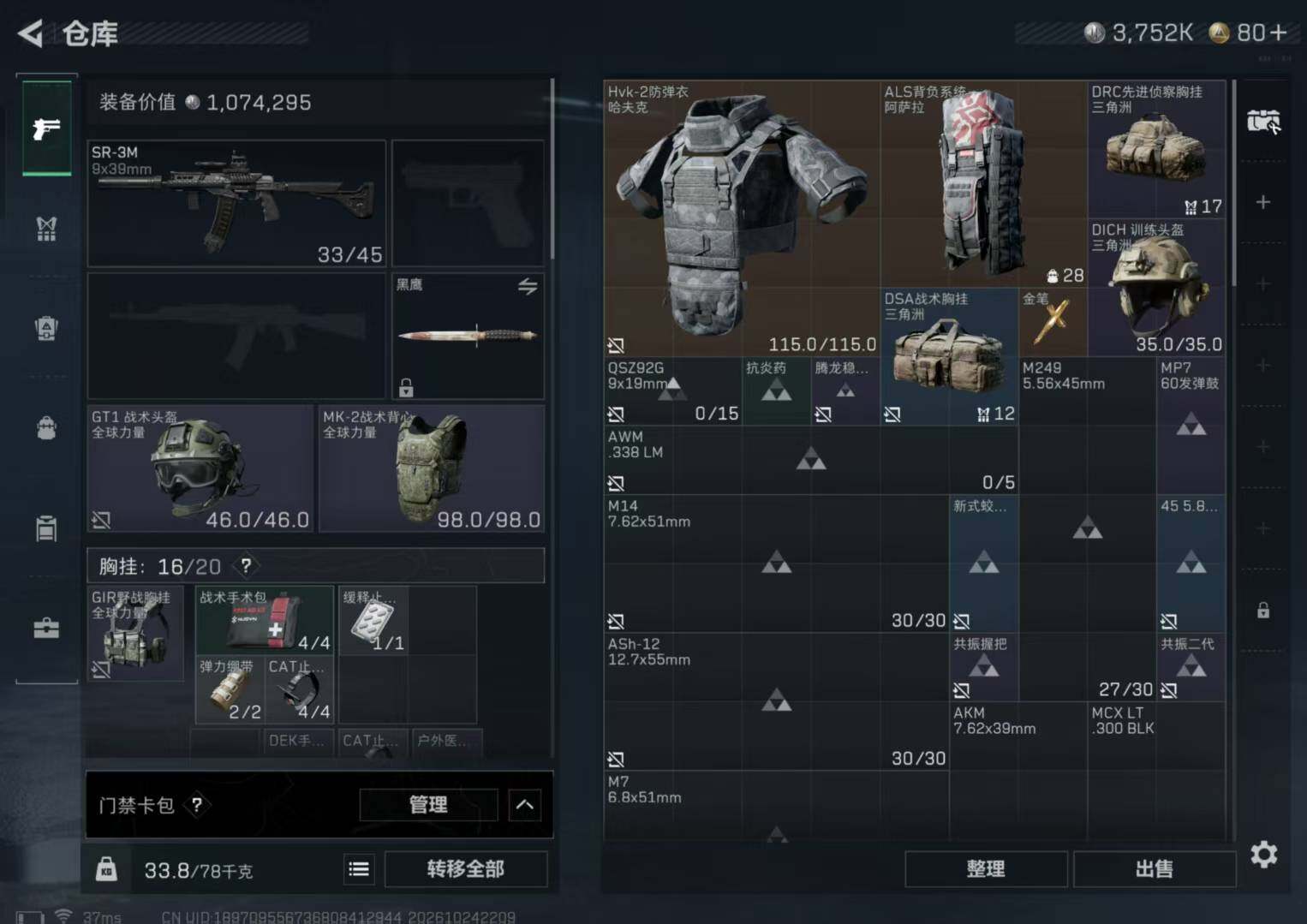Viewport: 1307px width, 924px height.
Task: Toggle the list view icon beside 转移全部
Action: click(x=359, y=869)
